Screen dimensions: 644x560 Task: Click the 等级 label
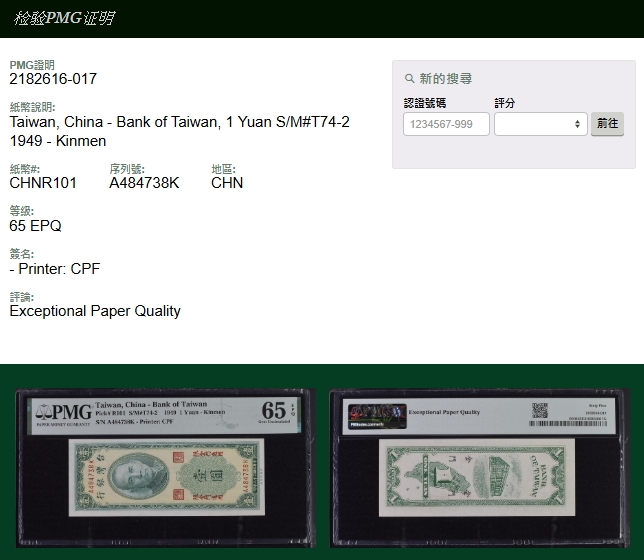pyautogui.click(x=21, y=211)
